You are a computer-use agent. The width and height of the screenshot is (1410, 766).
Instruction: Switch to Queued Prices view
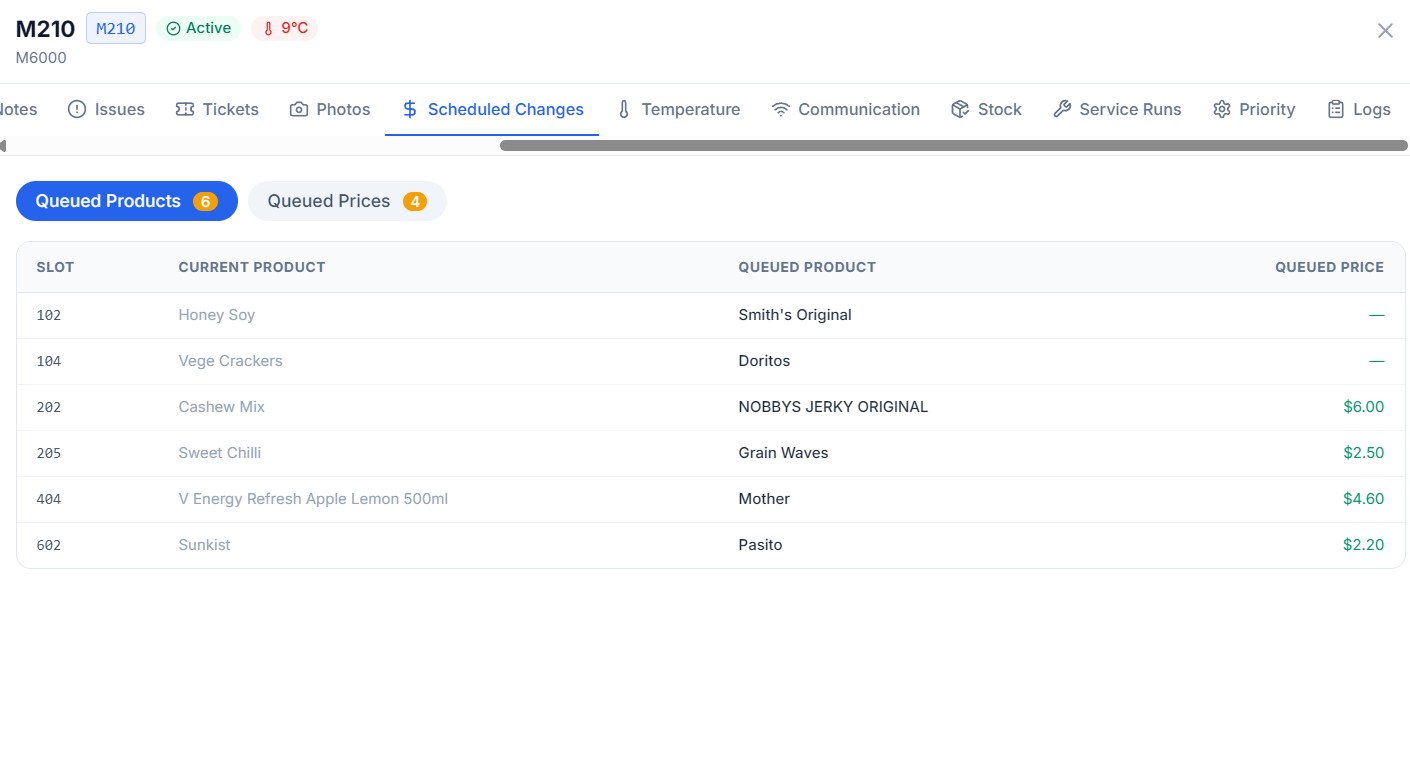click(x=347, y=201)
